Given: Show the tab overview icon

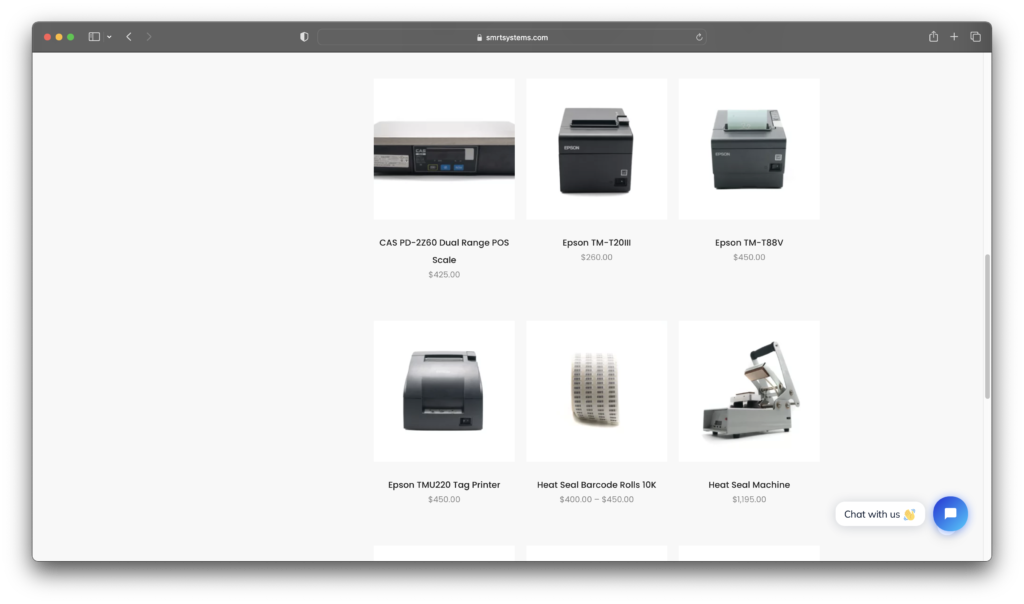Looking at the screenshot, I should click(x=976, y=37).
